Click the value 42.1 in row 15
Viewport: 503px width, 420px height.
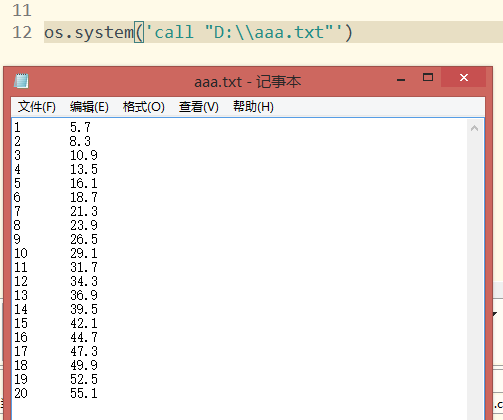84,323
